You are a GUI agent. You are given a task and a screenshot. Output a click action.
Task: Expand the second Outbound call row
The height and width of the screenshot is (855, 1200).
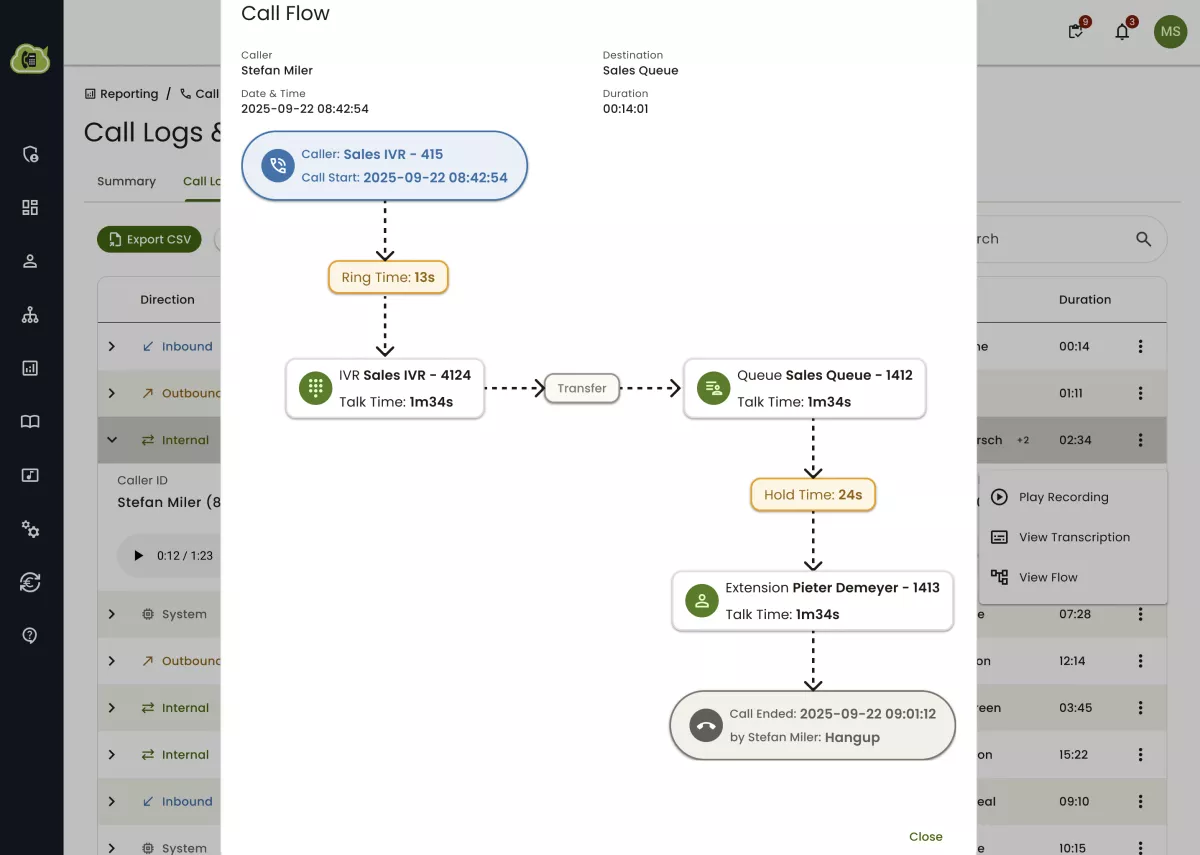point(112,661)
